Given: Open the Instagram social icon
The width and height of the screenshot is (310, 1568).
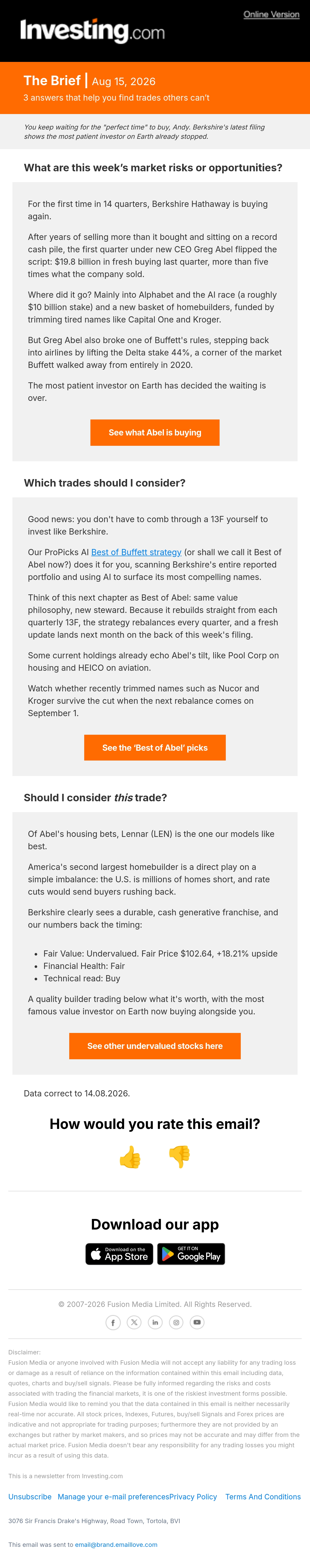Looking at the screenshot, I should [x=176, y=1323].
